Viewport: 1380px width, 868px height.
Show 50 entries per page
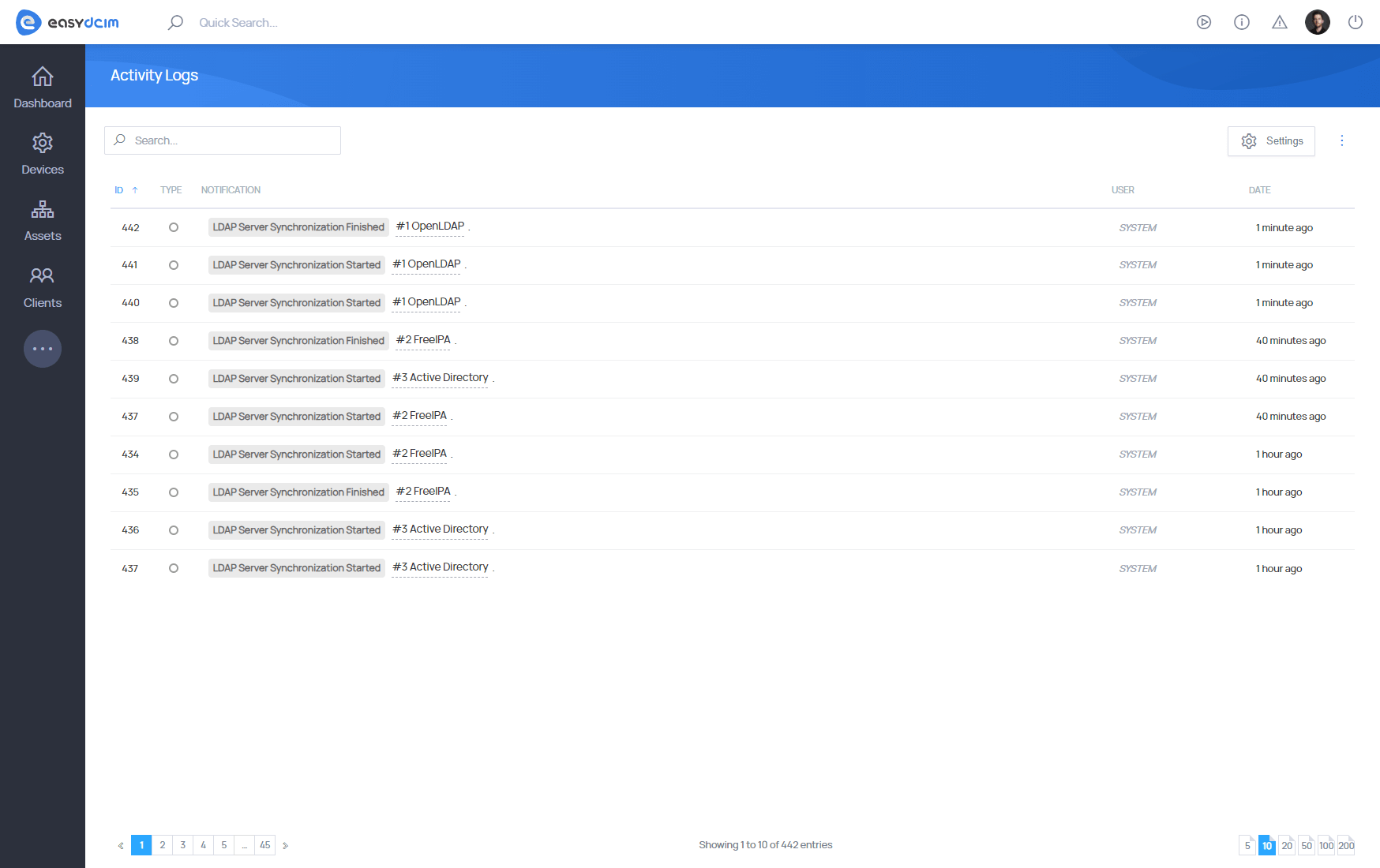pyautogui.click(x=1307, y=845)
